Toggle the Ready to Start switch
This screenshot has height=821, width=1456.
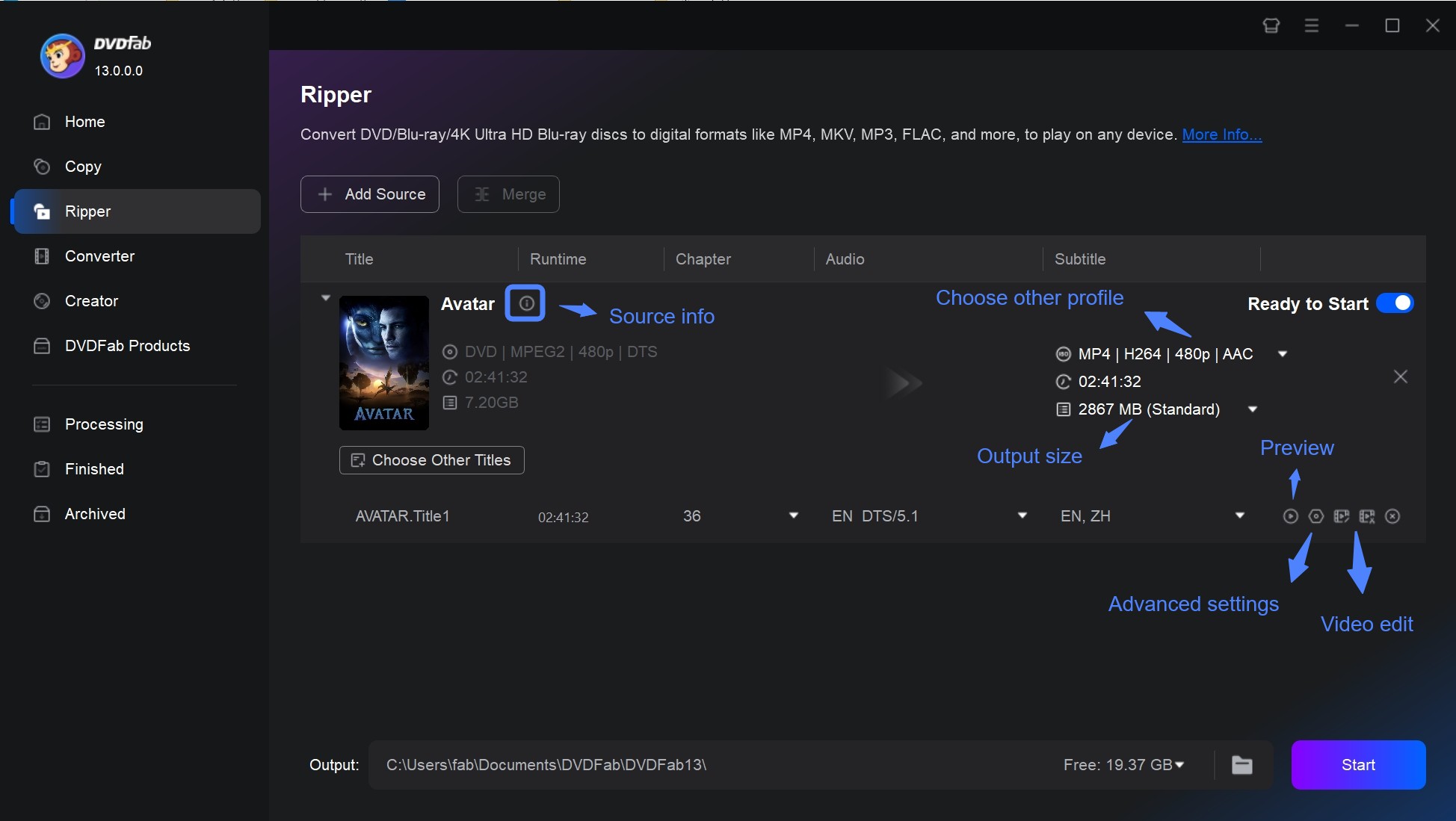1395,302
